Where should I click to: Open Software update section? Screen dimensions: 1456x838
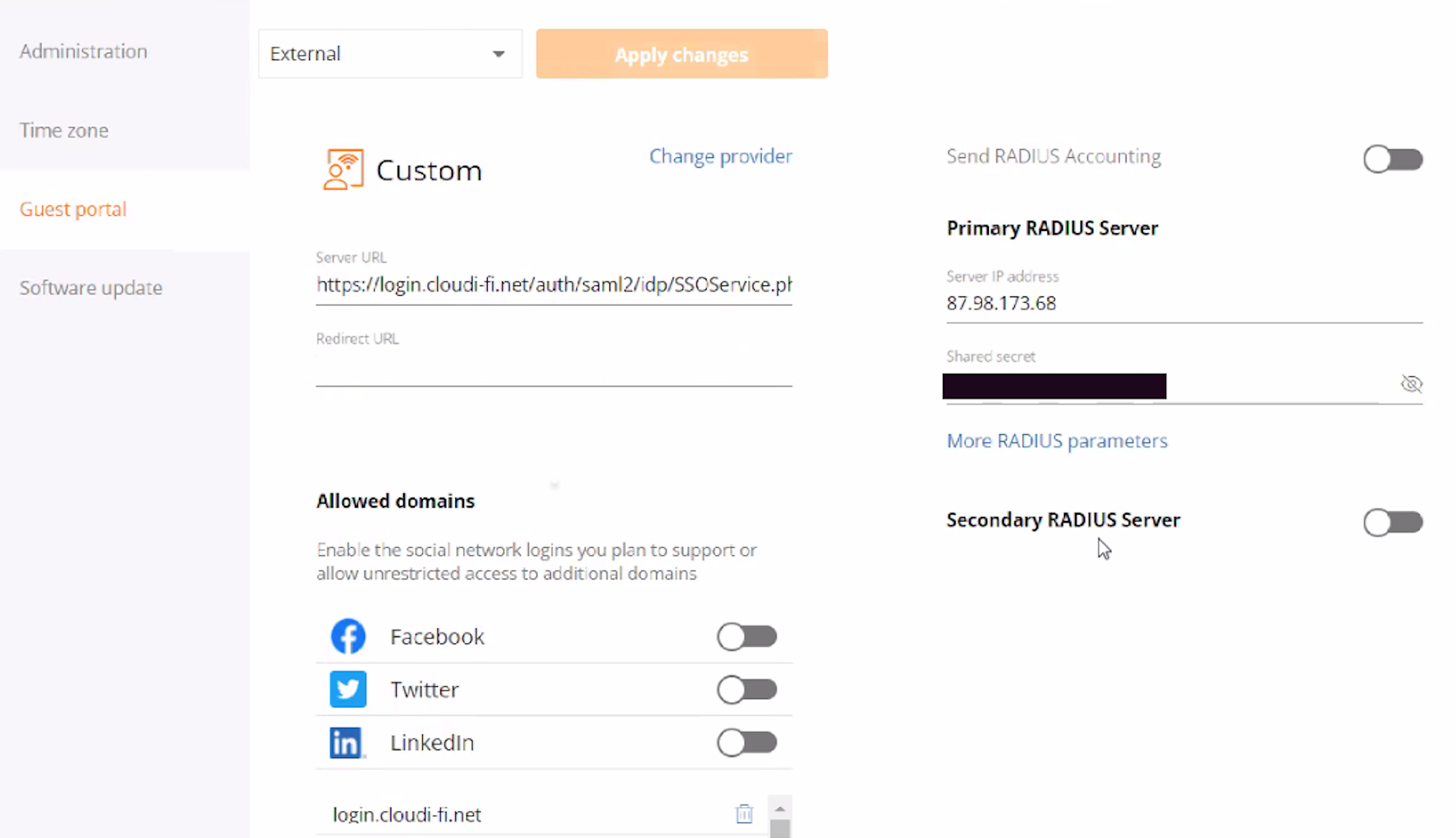pyautogui.click(x=91, y=288)
